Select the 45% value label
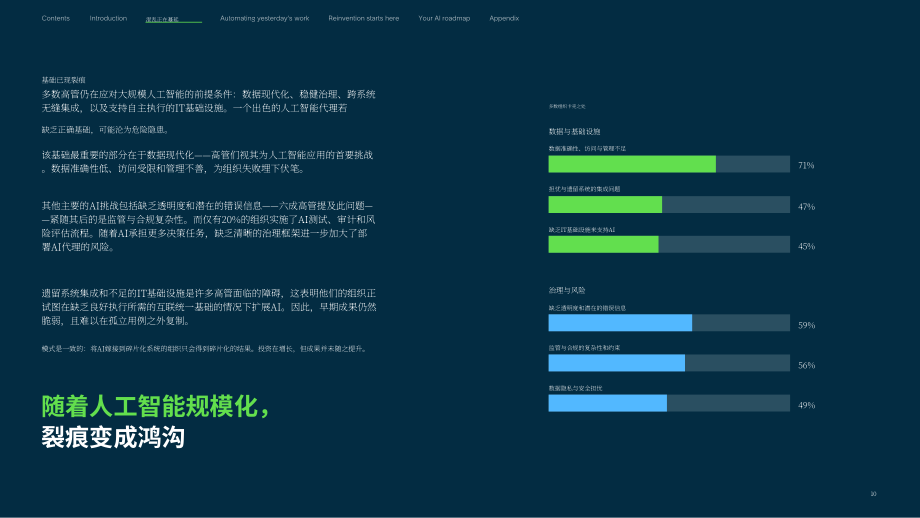The height and width of the screenshot is (518, 920). [806, 246]
